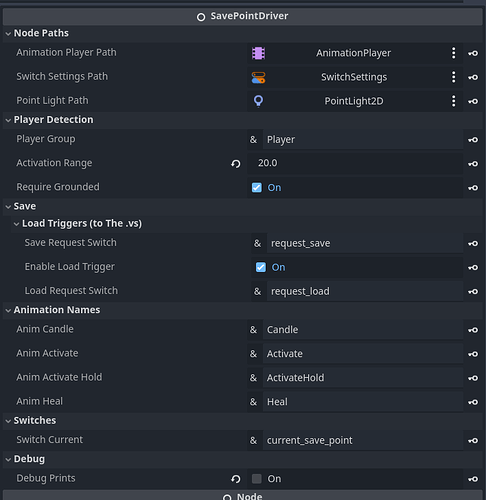Click the SwitchSettings node path button

tap(355, 77)
